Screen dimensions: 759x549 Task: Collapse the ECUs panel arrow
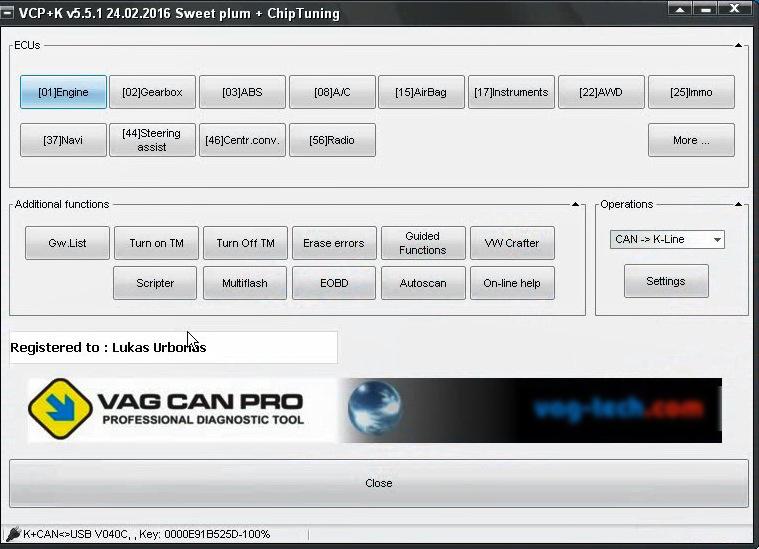[x=738, y=46]
